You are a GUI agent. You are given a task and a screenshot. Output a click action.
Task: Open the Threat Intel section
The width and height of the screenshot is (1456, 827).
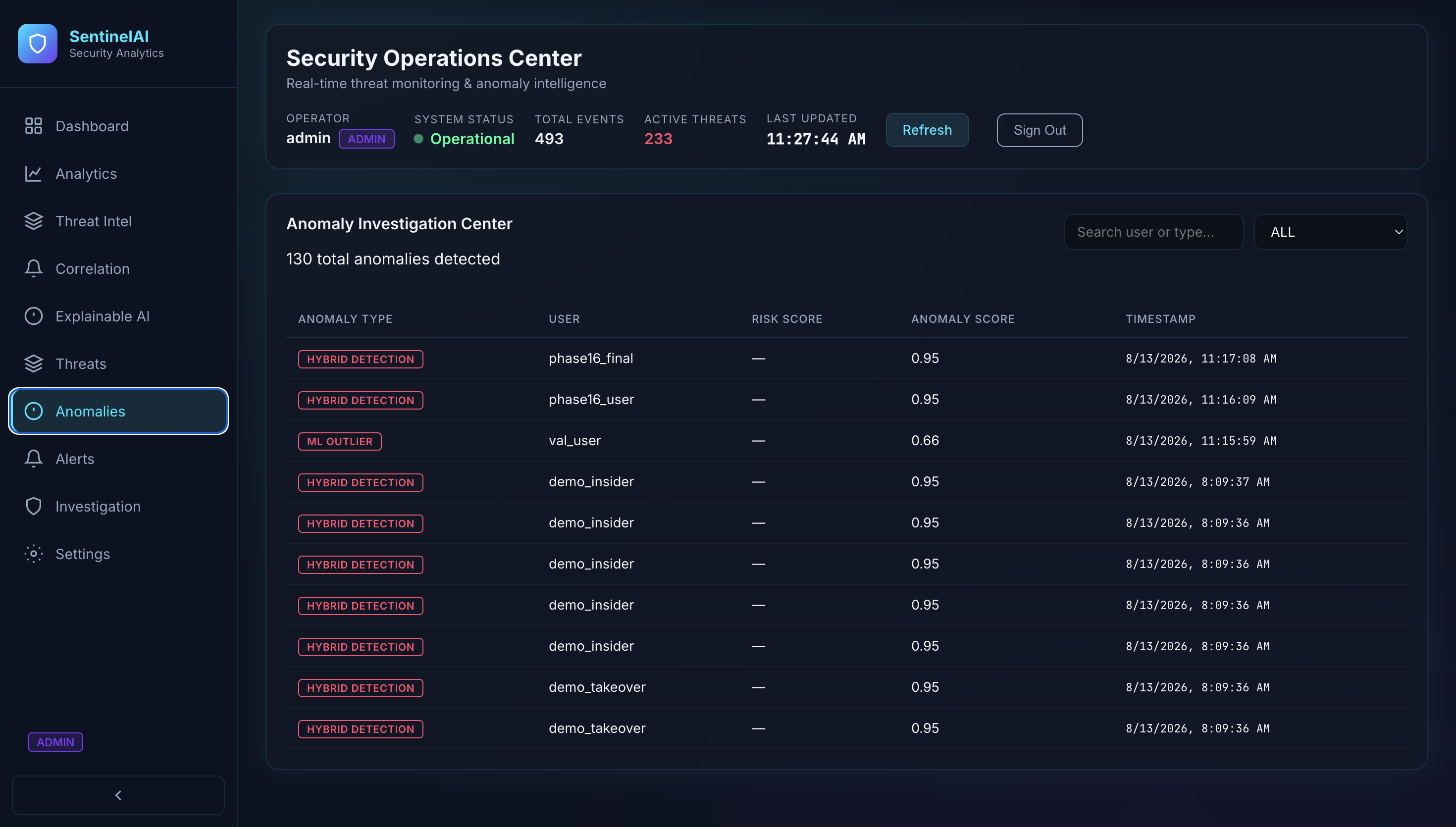(x=118, y=221)
